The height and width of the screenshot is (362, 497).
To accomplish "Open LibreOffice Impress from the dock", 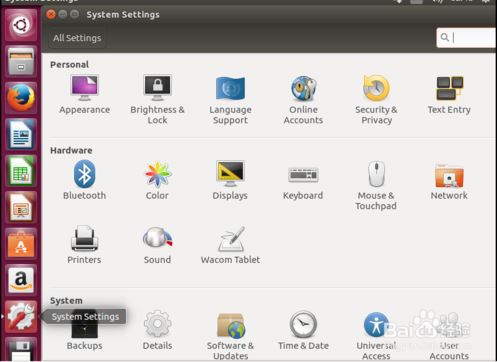I will pos(21,208).
